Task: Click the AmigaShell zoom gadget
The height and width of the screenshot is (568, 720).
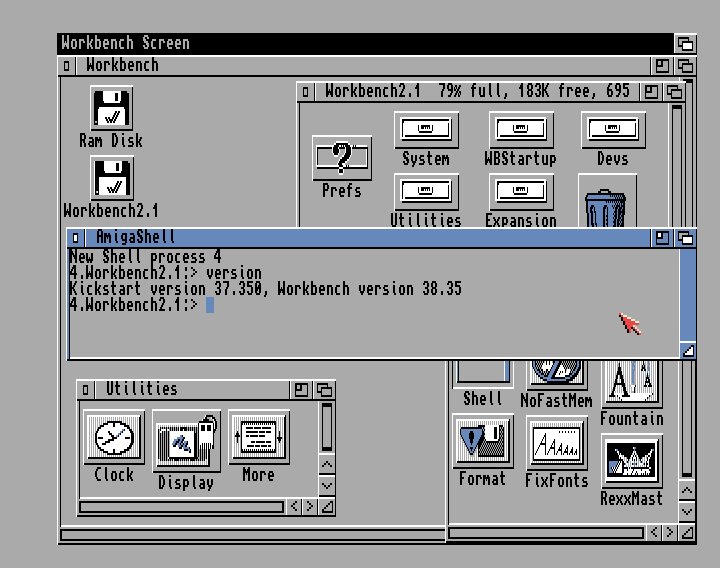Action: 662,238
